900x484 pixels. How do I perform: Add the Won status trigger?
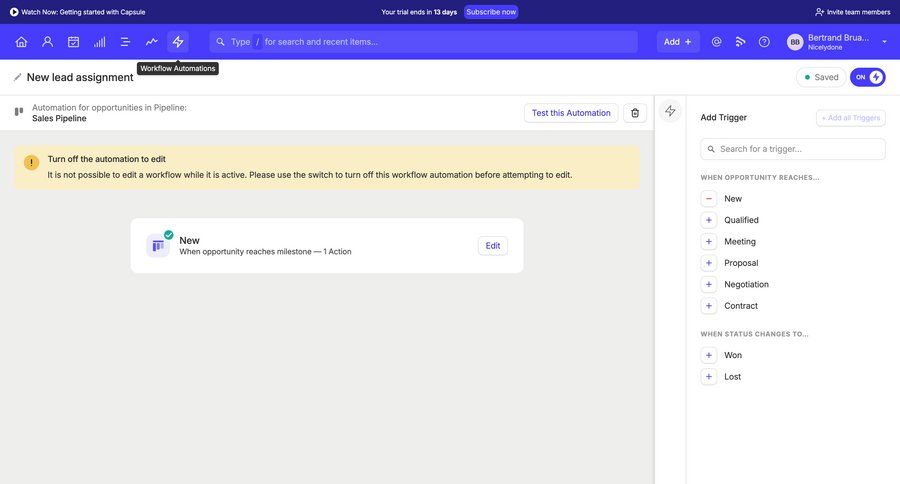pos(709,355)
